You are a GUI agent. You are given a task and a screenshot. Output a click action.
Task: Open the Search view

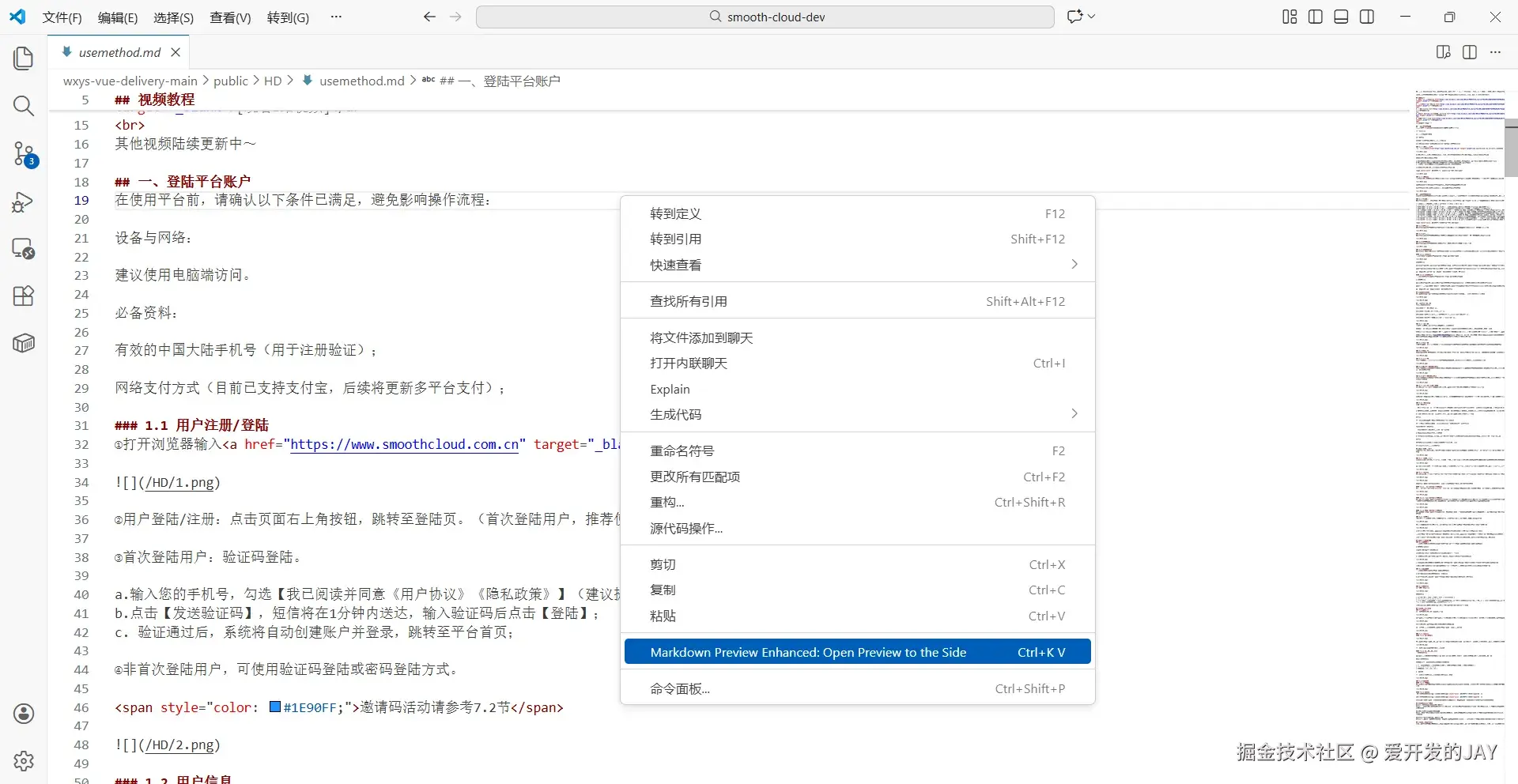(24, 105)
